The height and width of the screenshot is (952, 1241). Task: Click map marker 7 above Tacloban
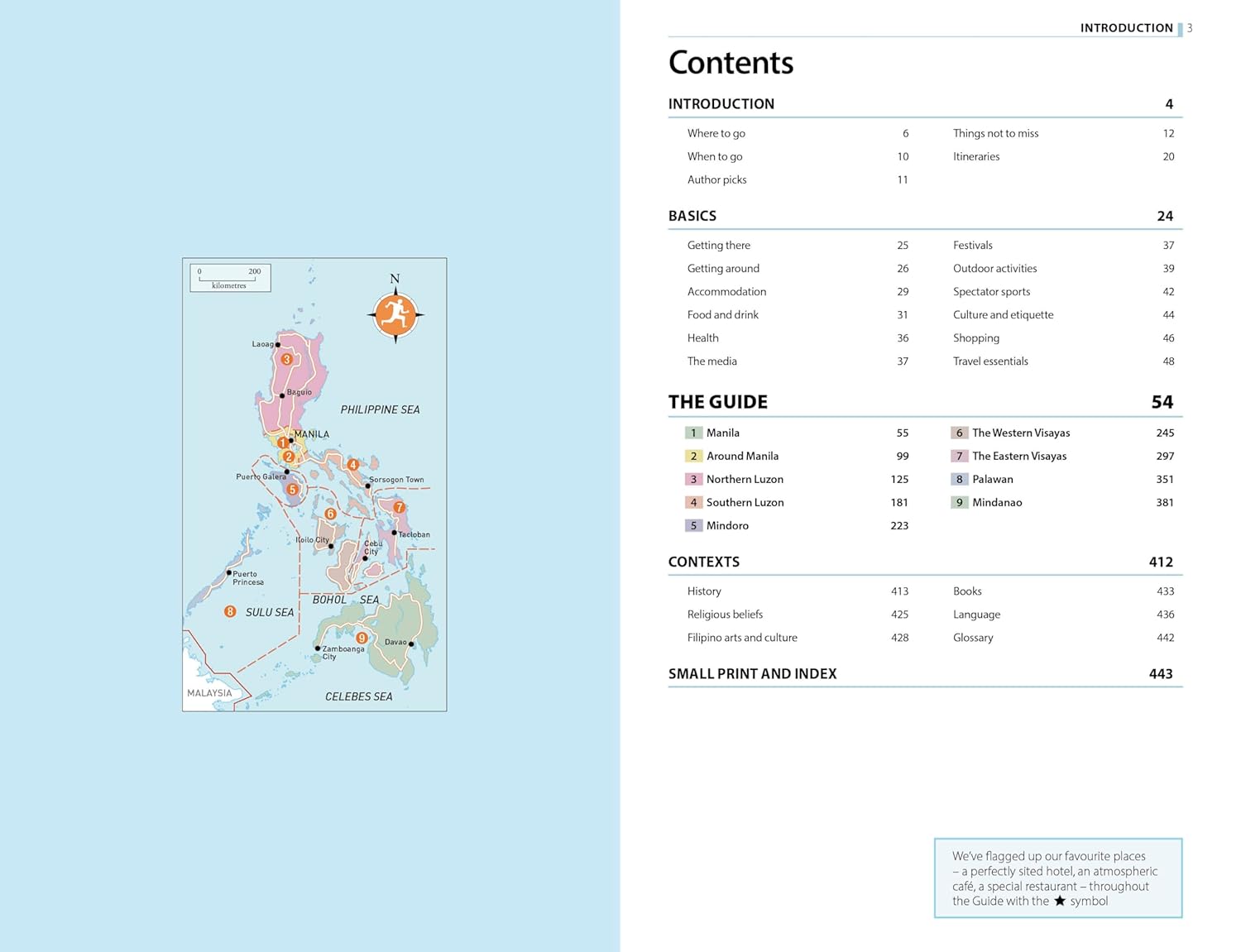pyautogui.click(x=399, y=507)
